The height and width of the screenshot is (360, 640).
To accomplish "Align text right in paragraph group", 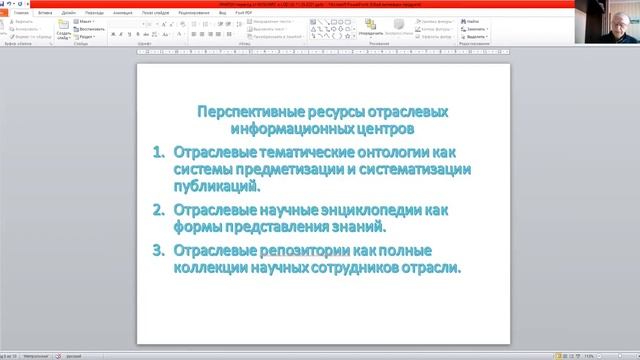I will click(x=210, y=34).
